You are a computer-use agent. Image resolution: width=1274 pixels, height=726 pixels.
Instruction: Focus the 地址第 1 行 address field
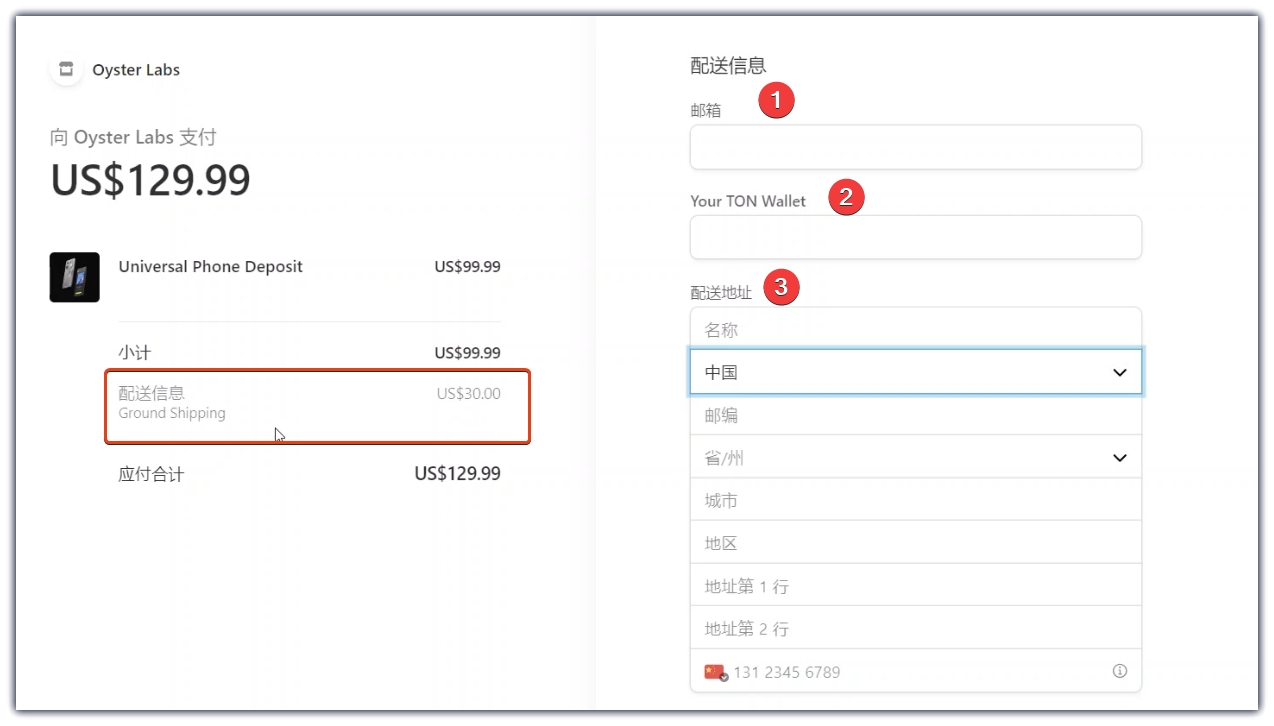pos(915,586)
